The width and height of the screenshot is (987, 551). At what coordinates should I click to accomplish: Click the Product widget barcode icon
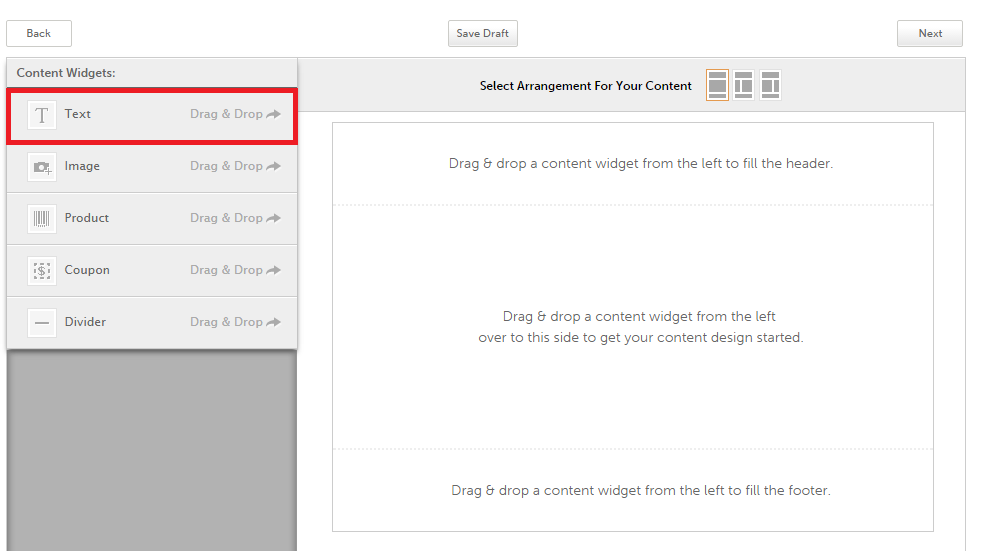coord(42,219)
